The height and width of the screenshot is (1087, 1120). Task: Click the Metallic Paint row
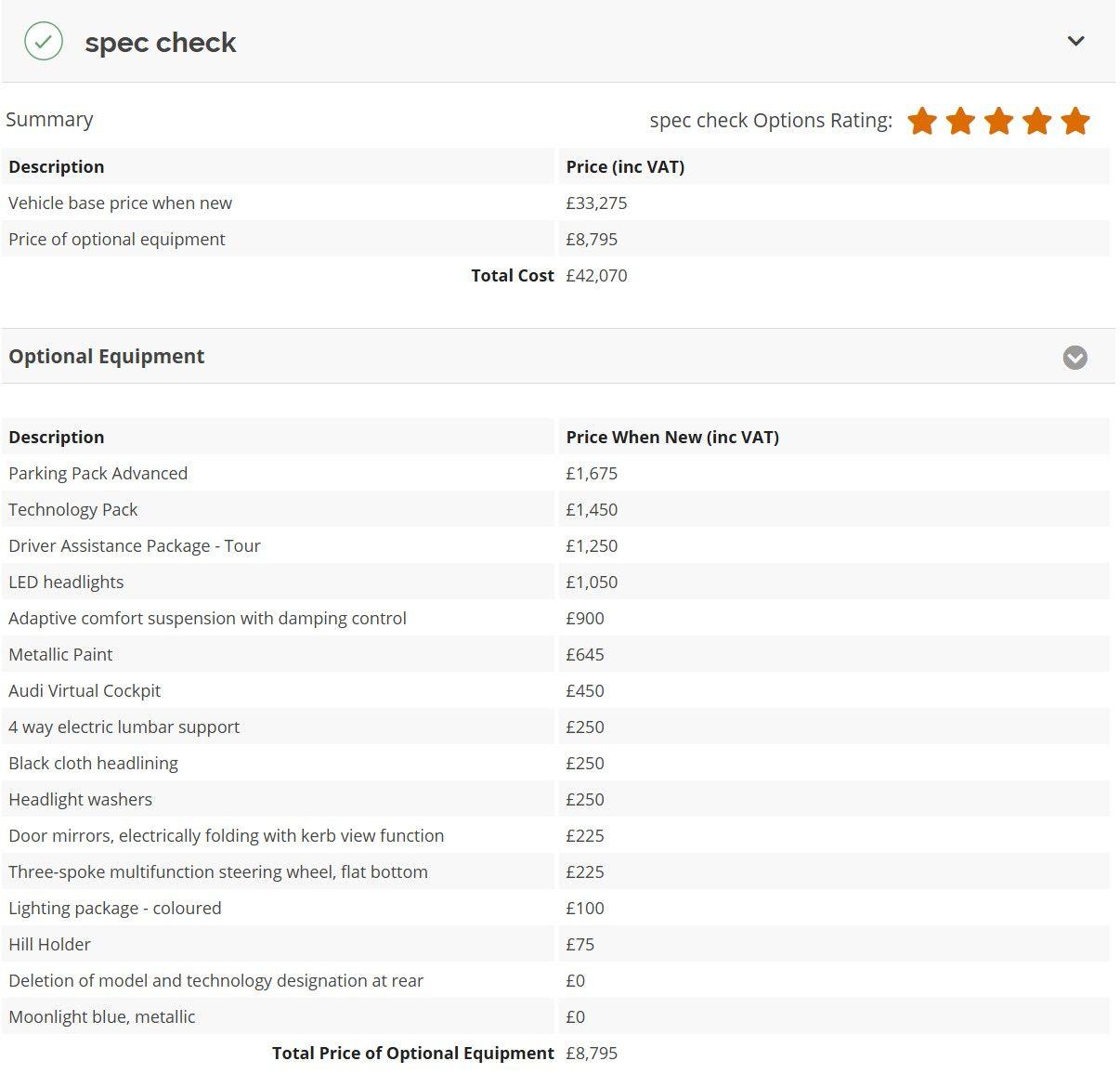point(60,654)
